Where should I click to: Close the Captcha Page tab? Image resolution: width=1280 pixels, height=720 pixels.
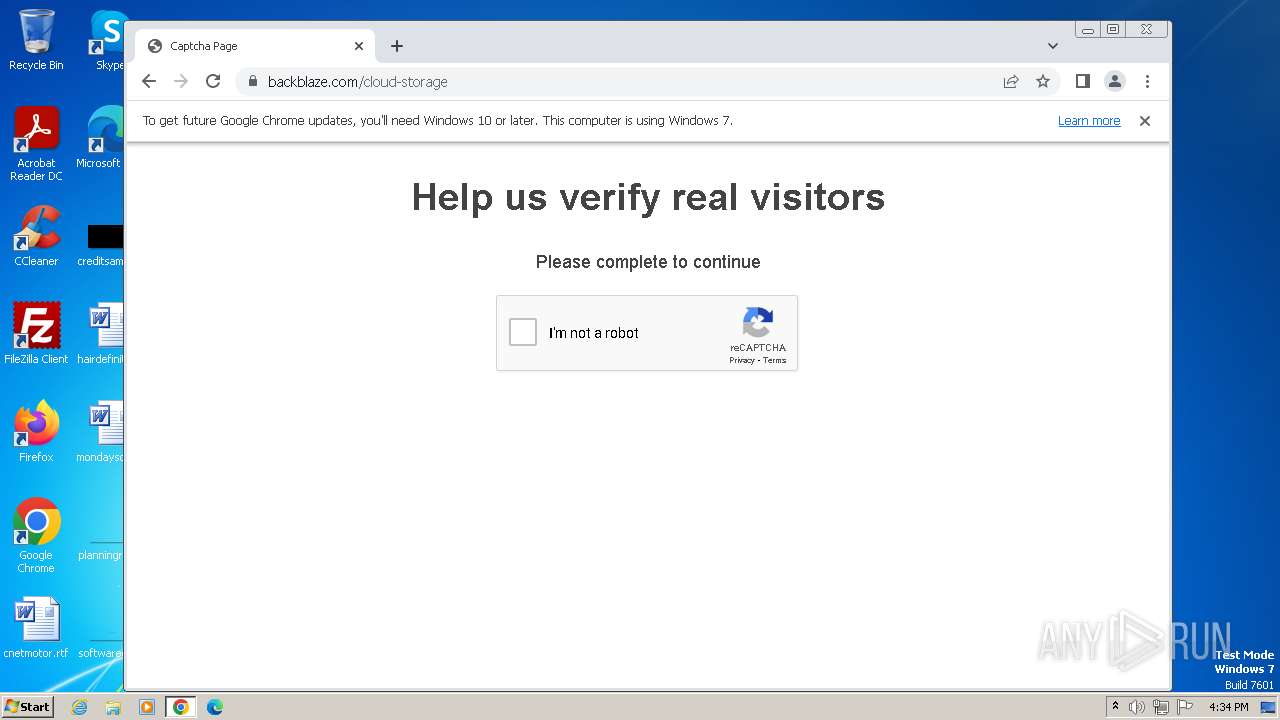click(x=359, y=46)
